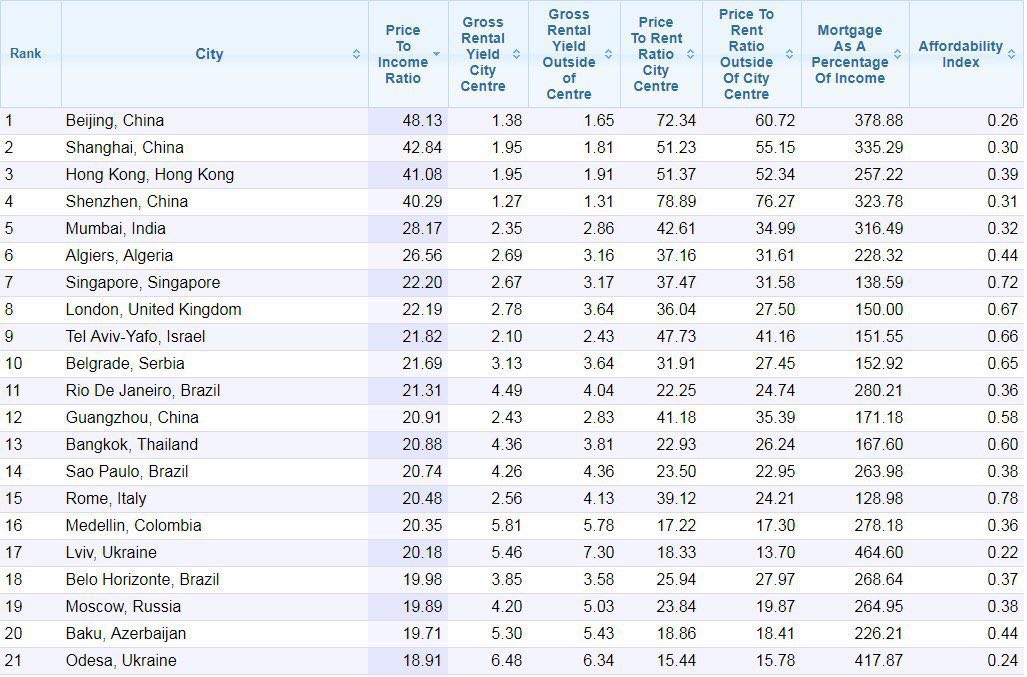Click Hong Kong's price to income value 41.08
Screen dimensions: 1027x677
tap(422, 175)
